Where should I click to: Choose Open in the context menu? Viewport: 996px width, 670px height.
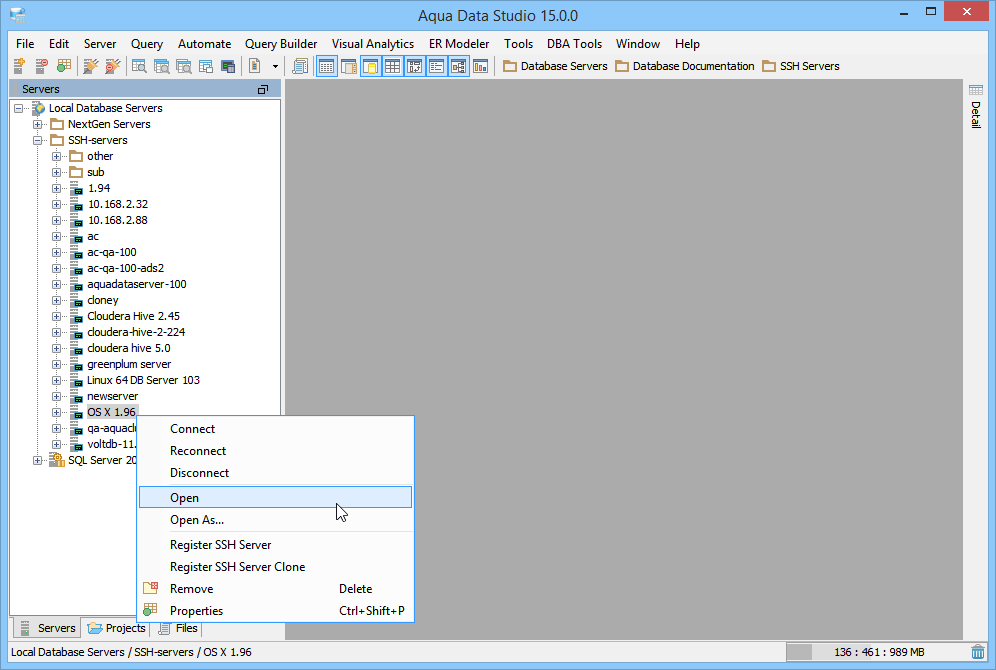click(x=276, y=497)
